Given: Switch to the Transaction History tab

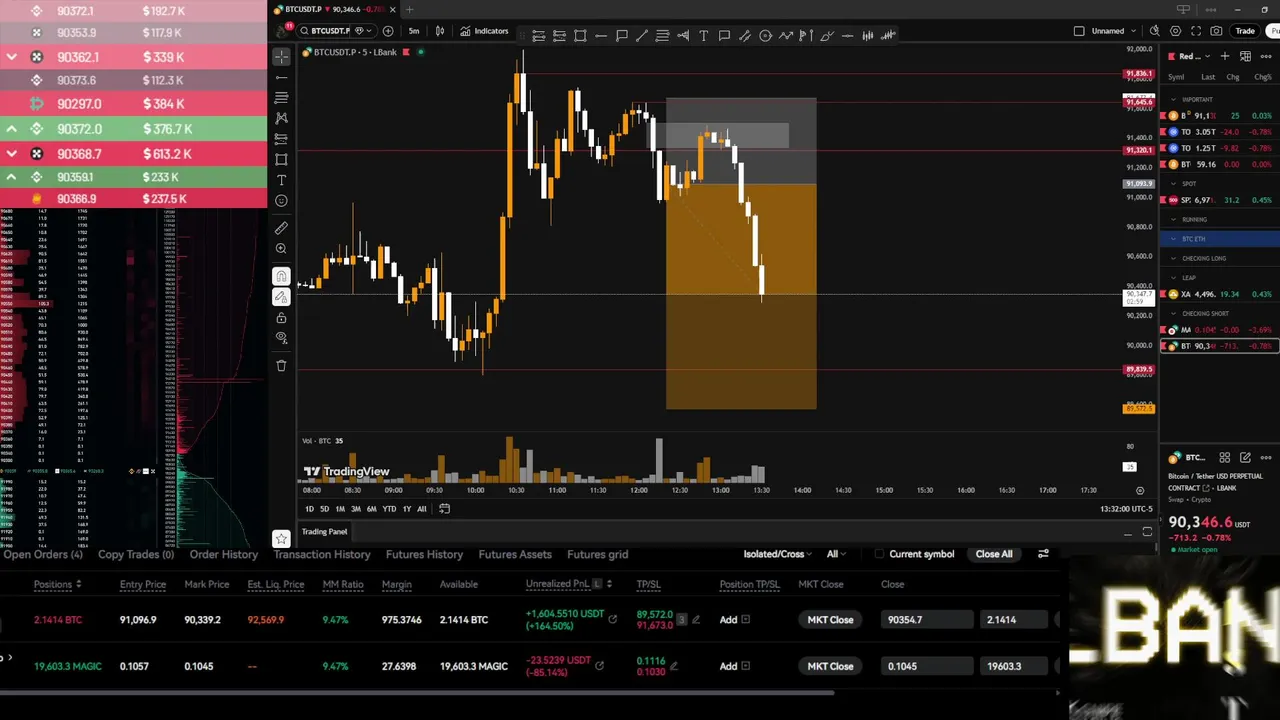Looking at the screenshot, I should (322, 554).
